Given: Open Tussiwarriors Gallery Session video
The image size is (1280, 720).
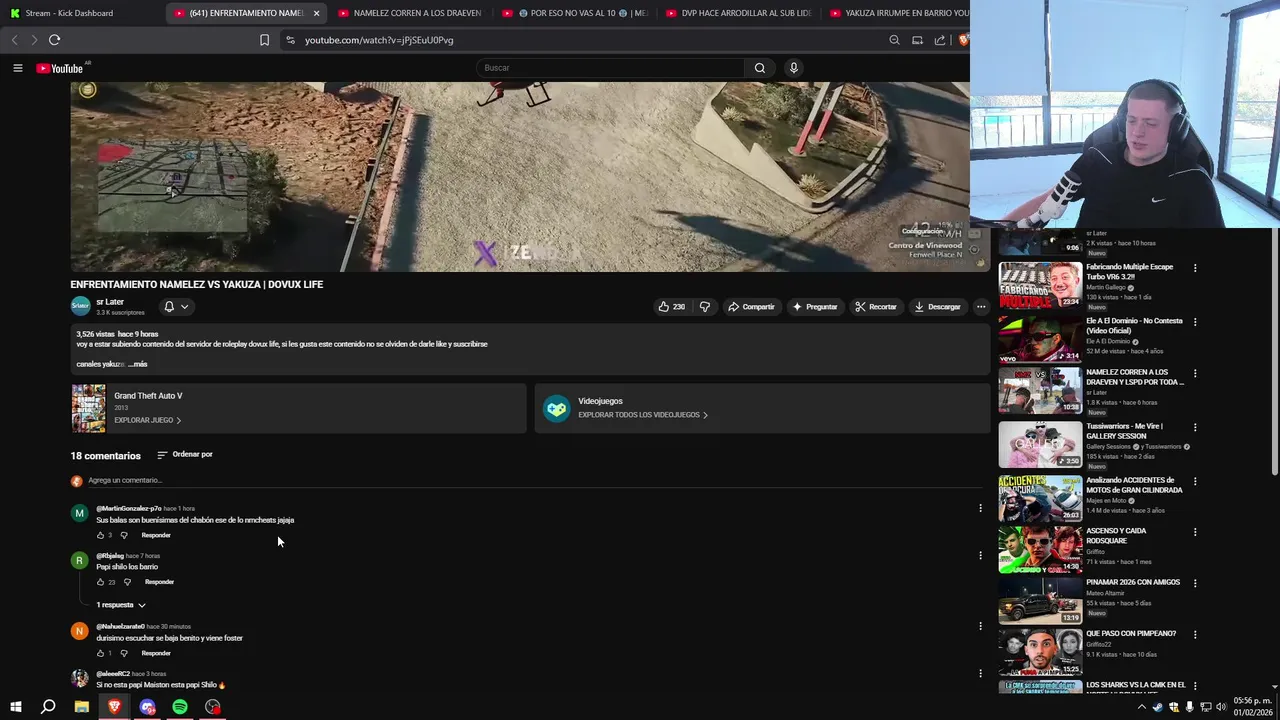Looking at the screenshot, I should pyautogui.click(x=1040, y=445).
